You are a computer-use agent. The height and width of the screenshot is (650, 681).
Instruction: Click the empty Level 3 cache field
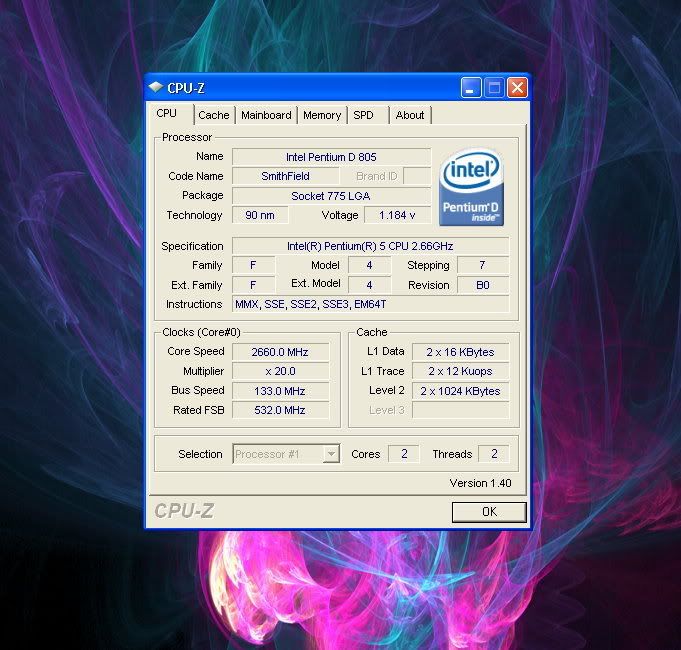click(x=460, y=410)
